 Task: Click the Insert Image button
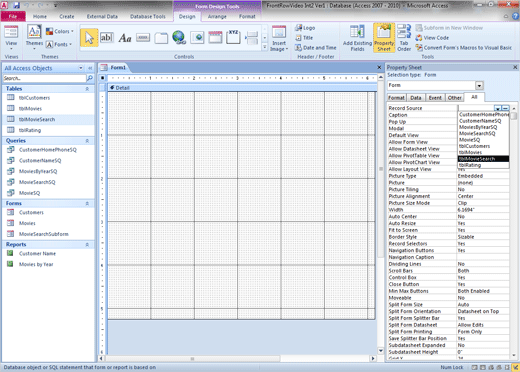(x=279, y=39)
